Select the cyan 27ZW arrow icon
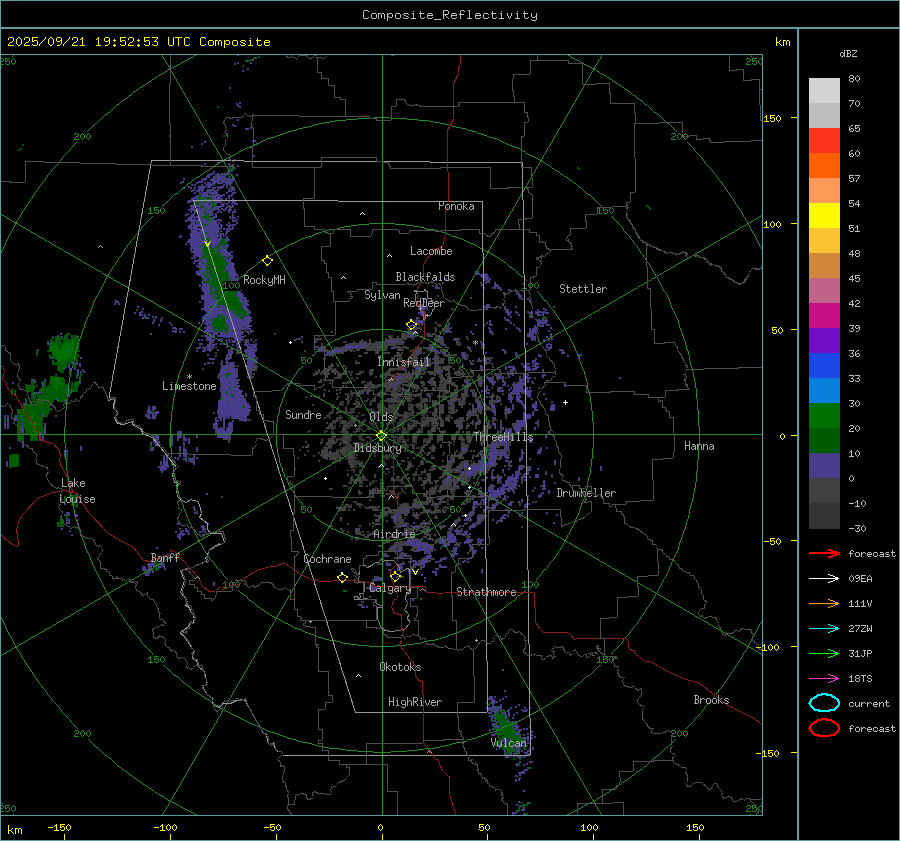The height and width of the screenshot is (841, 900). (823, 628)
